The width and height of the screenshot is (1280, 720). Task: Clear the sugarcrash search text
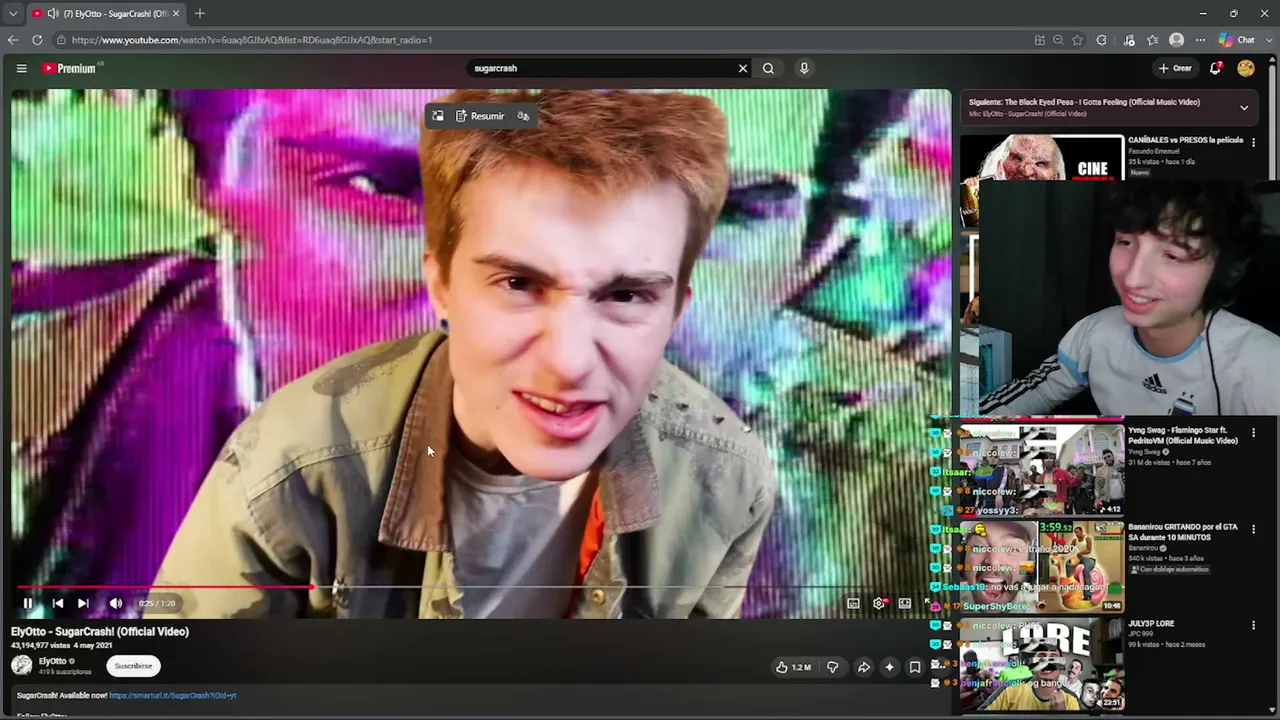point(743,68)
